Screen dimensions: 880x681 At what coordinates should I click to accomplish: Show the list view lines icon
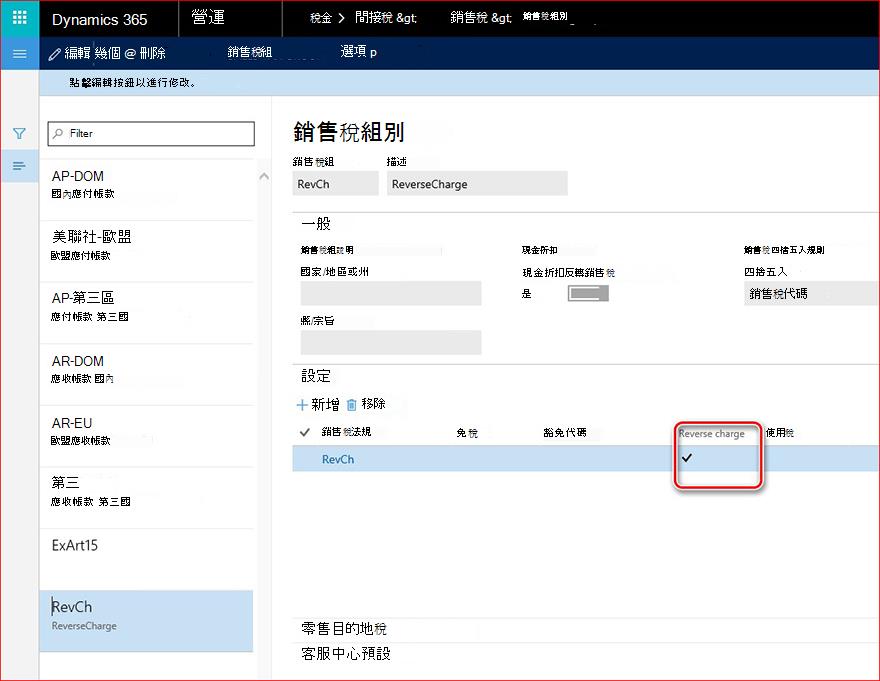tap(19, 166)
